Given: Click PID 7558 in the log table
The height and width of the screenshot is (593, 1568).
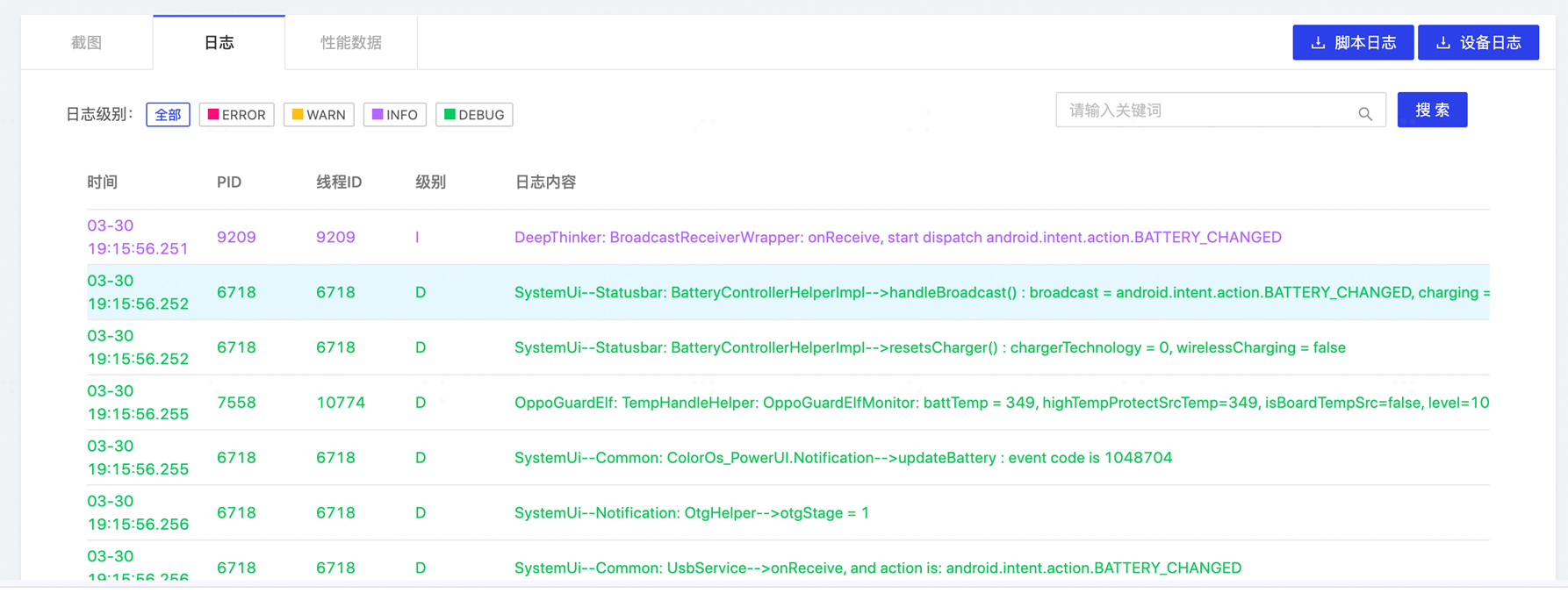Looking at the screenshot, I should point(236,403).
